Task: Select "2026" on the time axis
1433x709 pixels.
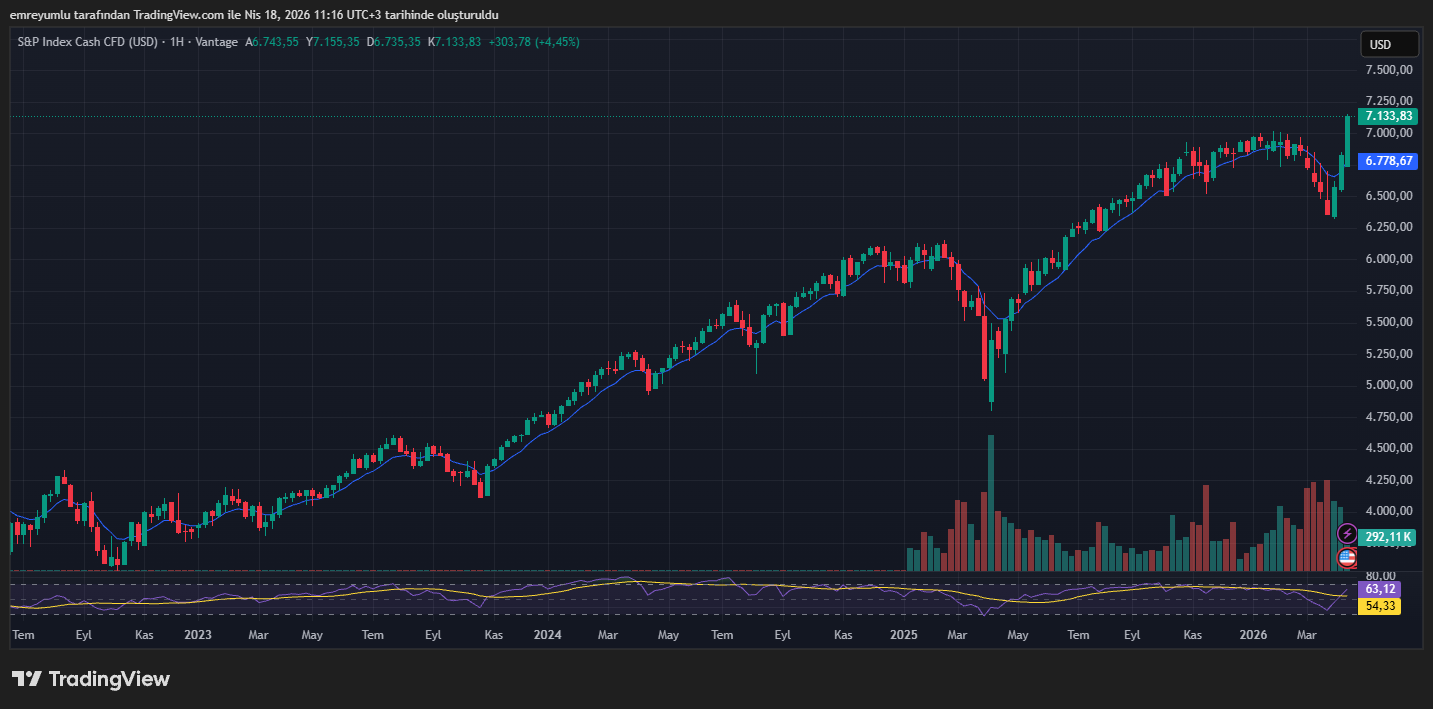Action: tap(1253, 634)
